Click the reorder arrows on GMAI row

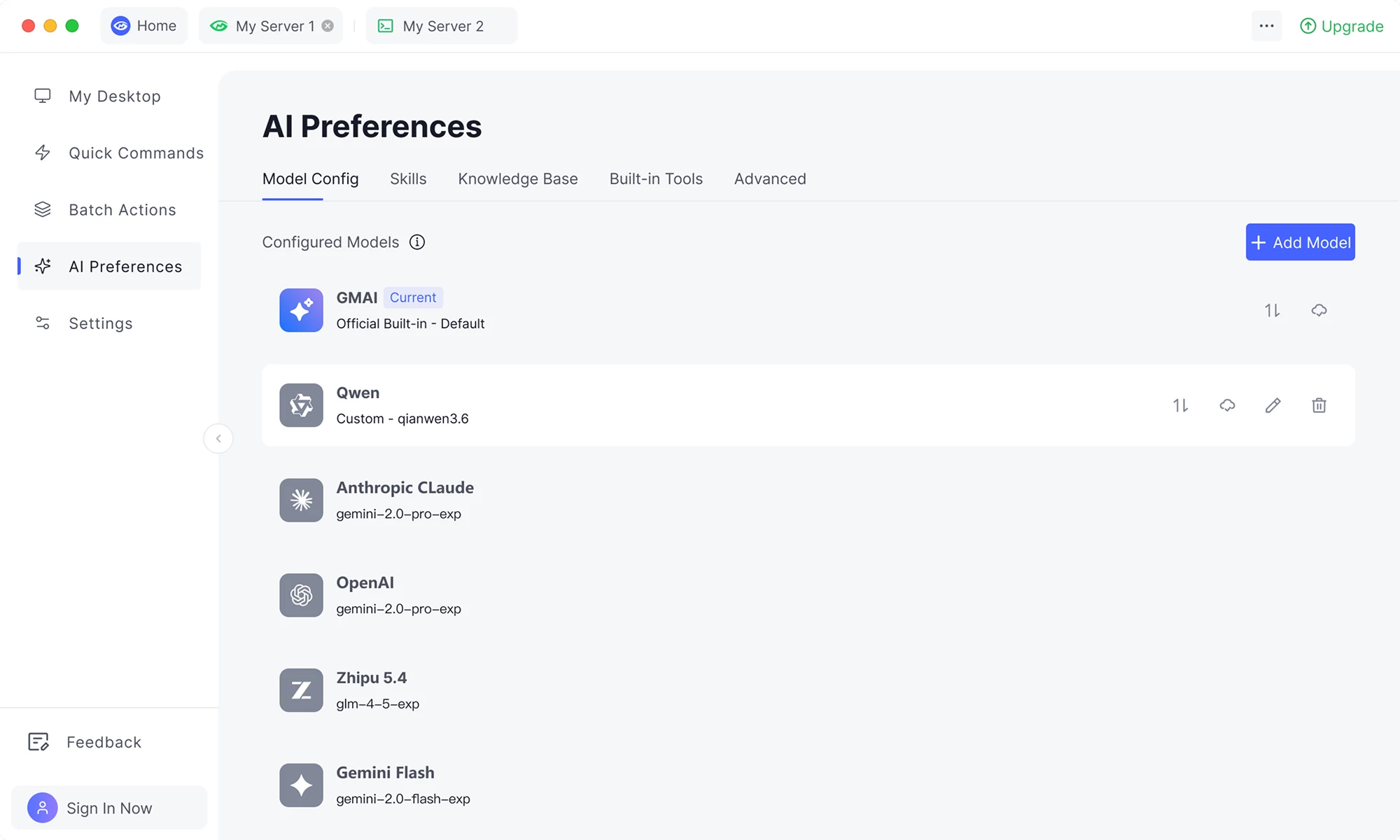(1272, 310)
